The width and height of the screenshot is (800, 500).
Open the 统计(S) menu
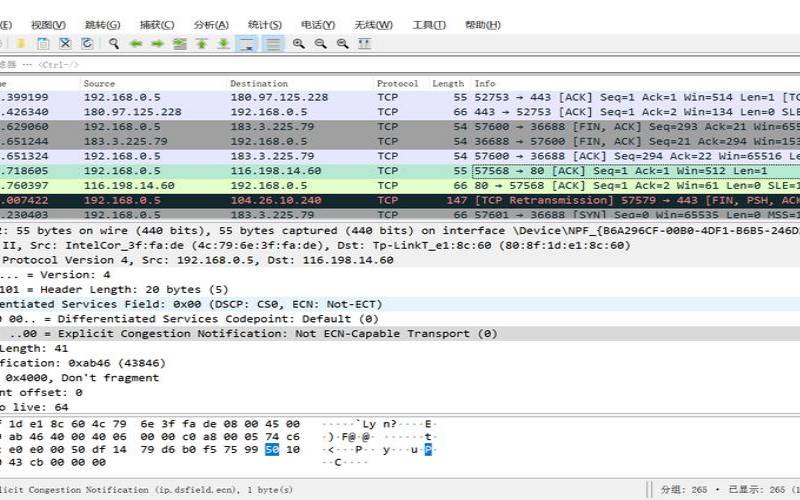pyautogui.click(x=265, y=24)
